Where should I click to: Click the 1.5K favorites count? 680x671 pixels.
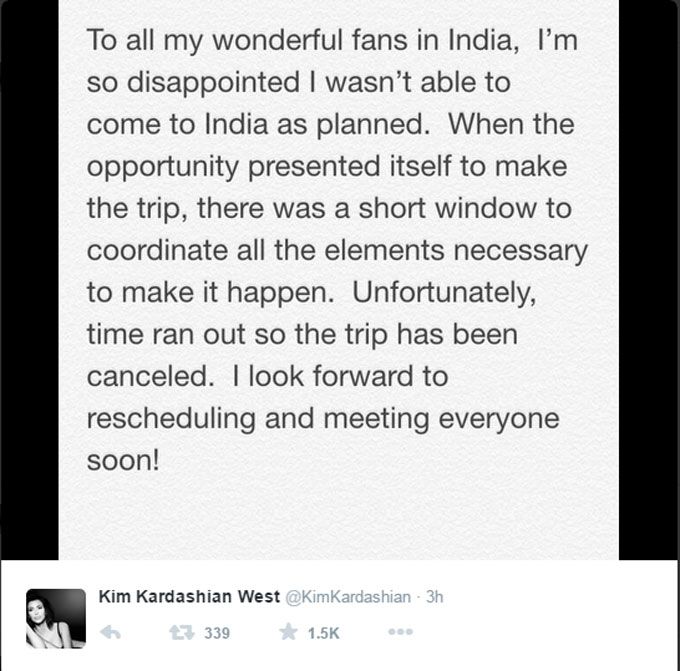coord(324,633)
